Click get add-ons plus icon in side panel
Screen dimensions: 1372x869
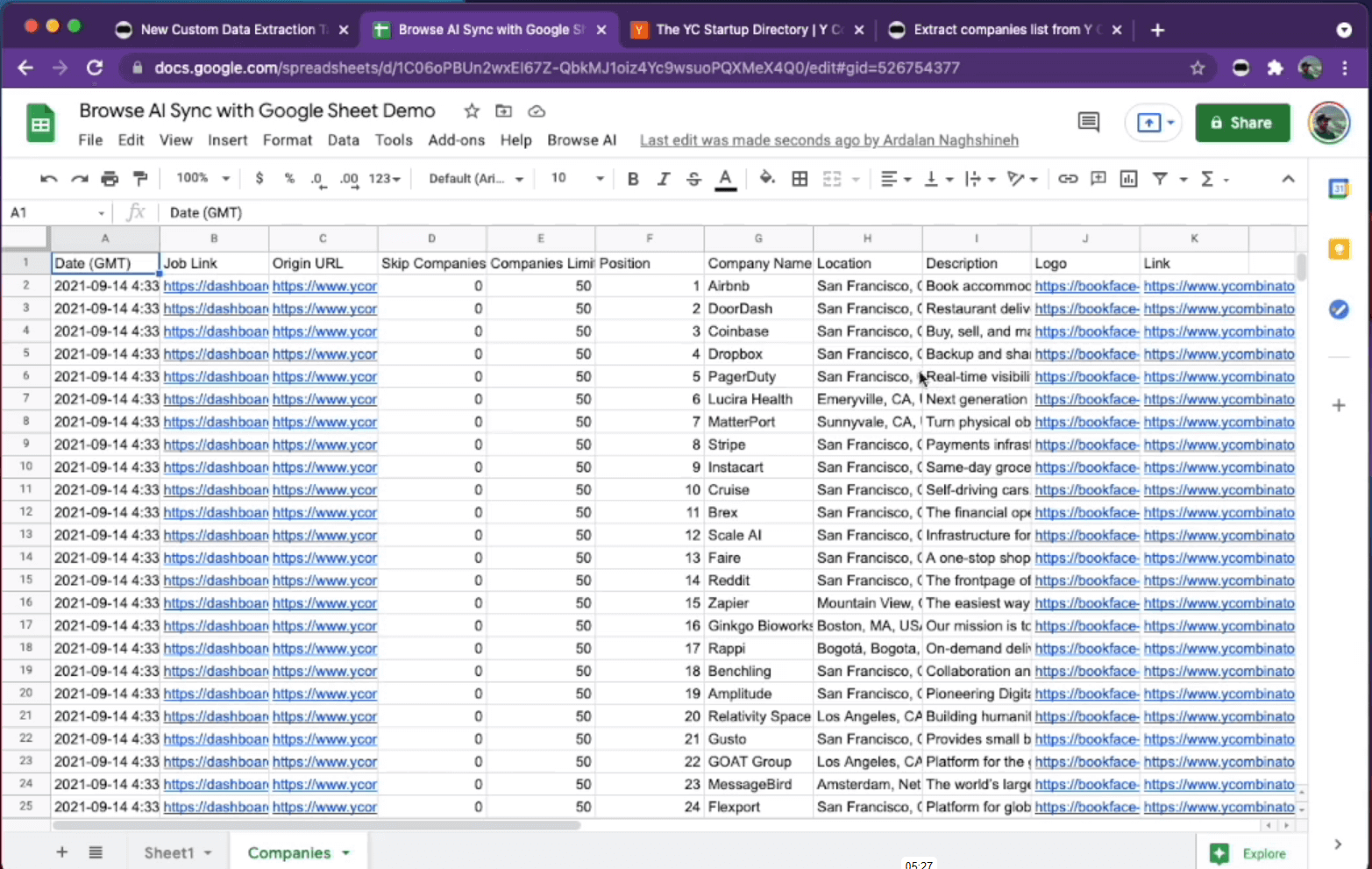tap(1339, 405)
